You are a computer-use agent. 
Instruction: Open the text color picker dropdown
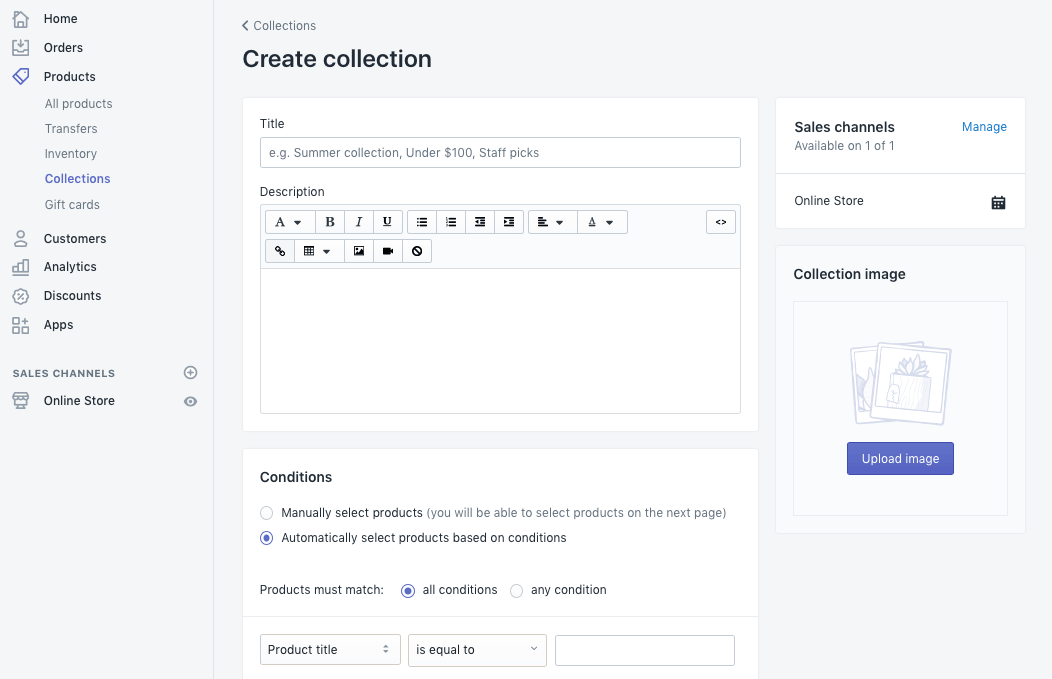tap(601, 222)
